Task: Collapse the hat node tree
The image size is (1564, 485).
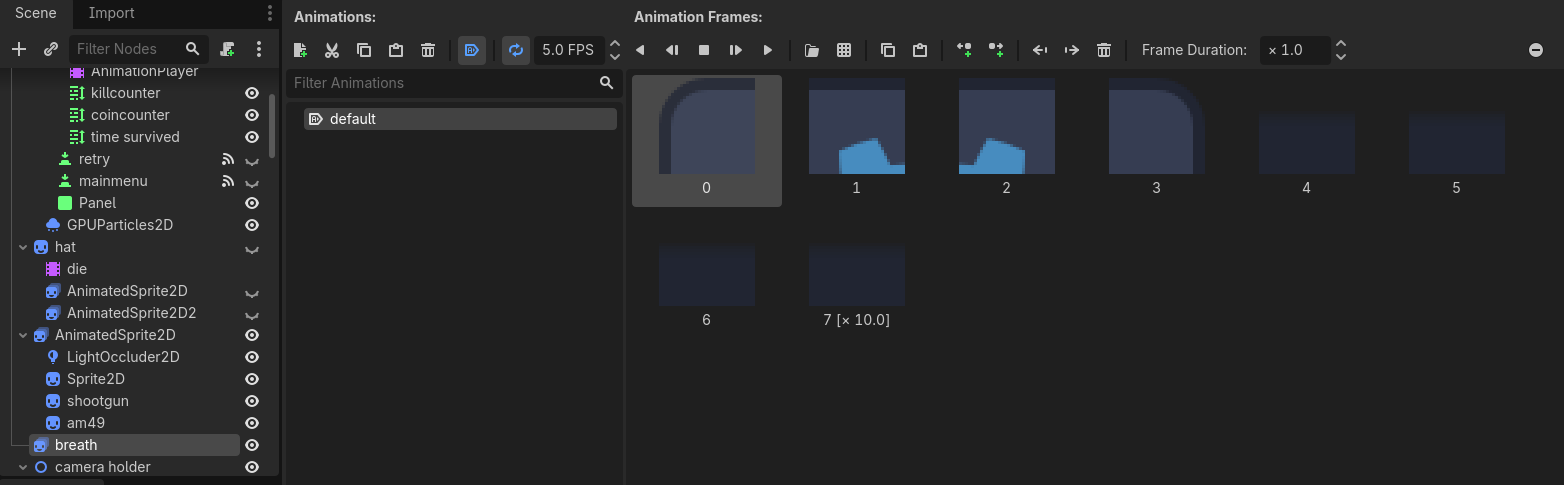Action: point(24,247)
